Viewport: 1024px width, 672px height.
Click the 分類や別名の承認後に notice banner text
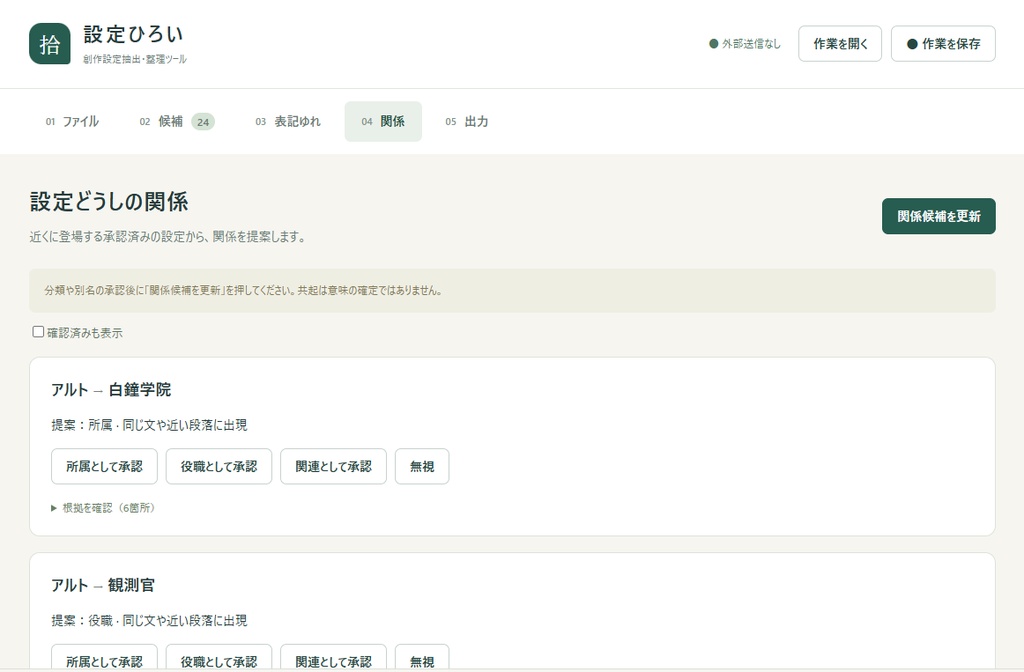243,291
